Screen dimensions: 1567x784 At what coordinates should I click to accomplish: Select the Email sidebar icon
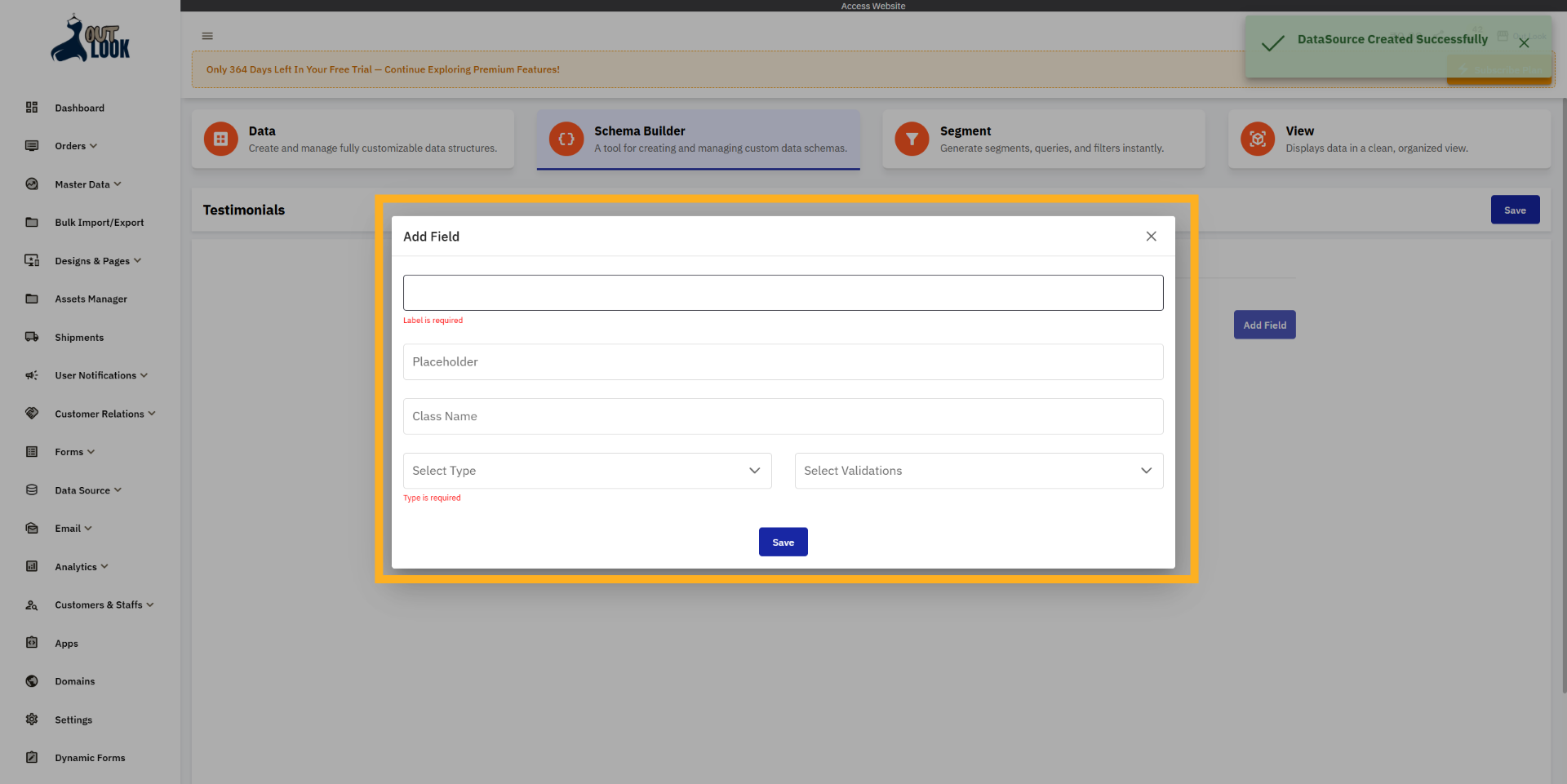[32, 528]
